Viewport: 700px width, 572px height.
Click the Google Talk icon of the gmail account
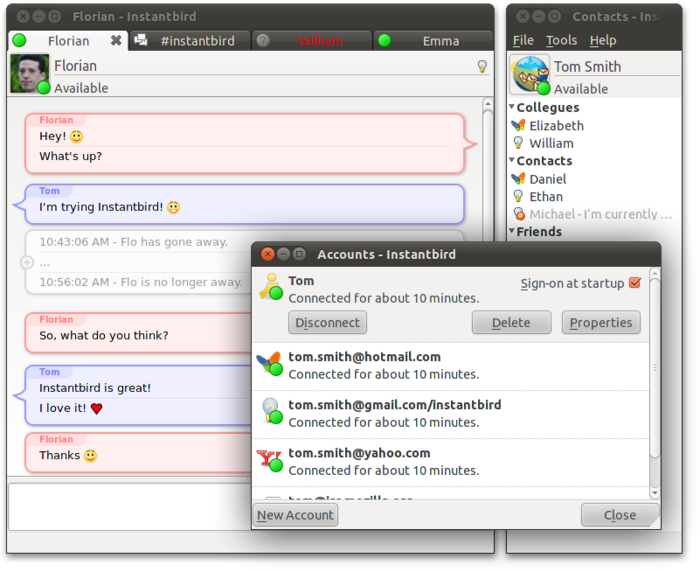(x=271, y=411)
